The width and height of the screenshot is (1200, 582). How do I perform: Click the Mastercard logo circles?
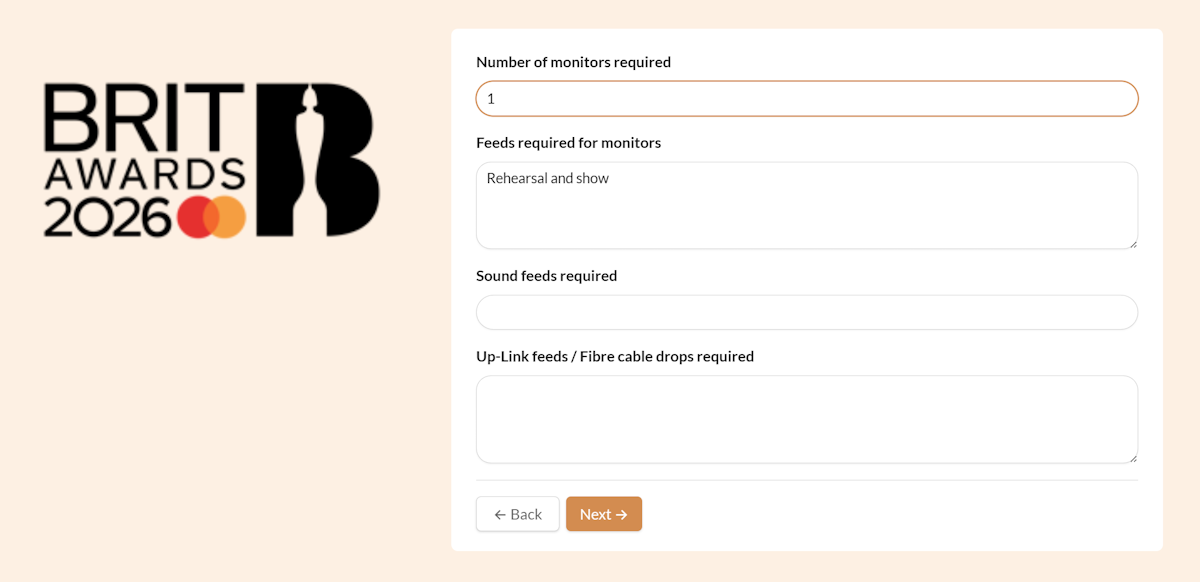(212, 217)
